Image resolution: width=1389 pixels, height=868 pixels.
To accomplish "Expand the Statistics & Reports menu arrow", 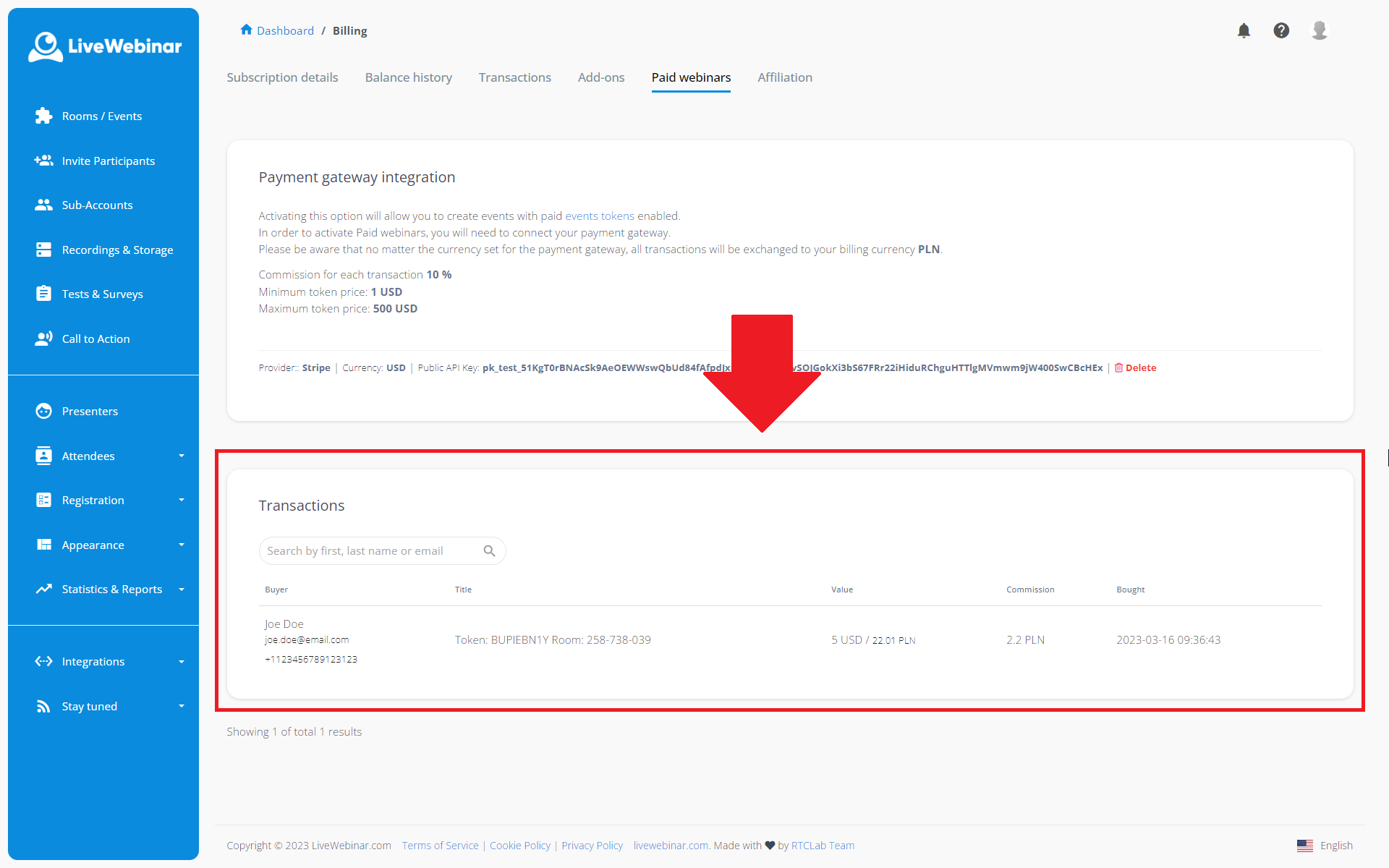I will (x=182, y=589).
